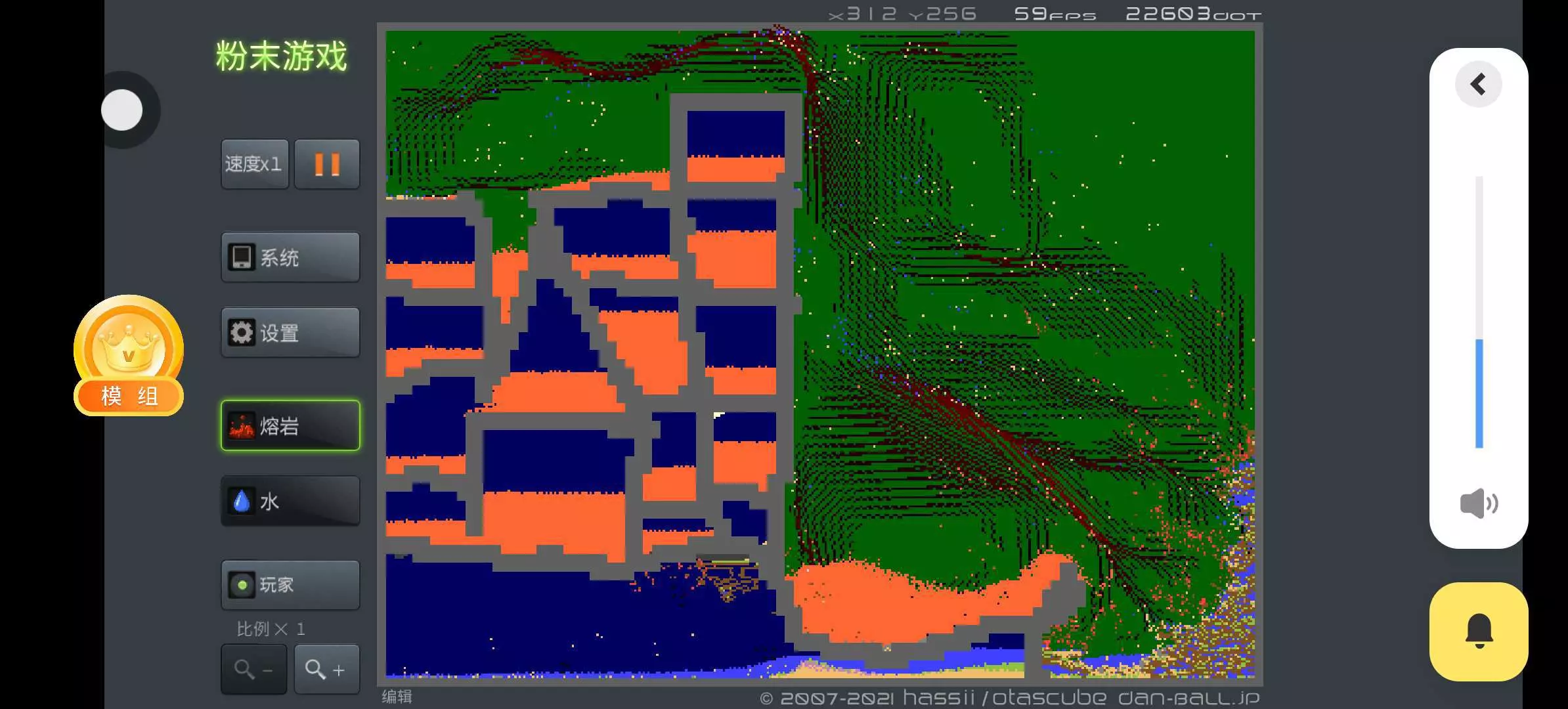1568x709 pixels.
Task: Tap the yellow notification bell button
Action: click(x=1479, y=631)
